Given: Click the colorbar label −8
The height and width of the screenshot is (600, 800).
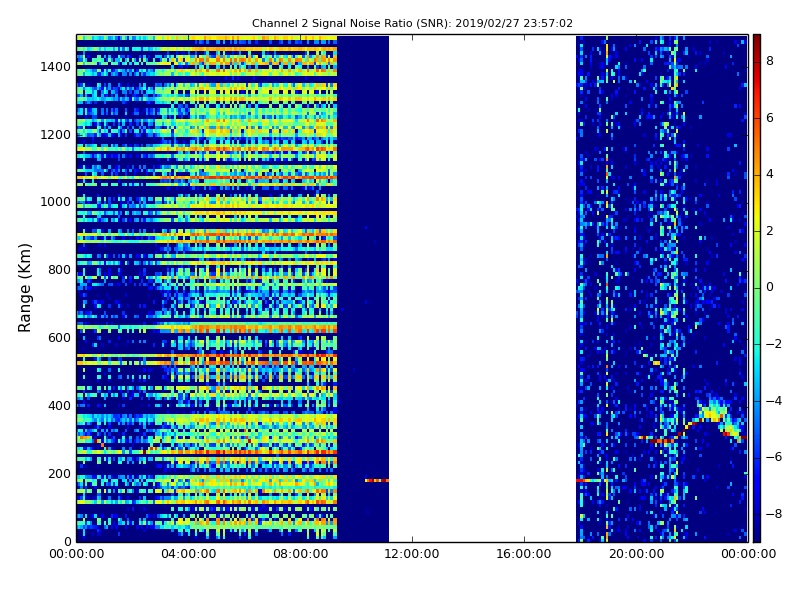Looking at the screenshot, I should point(773,514).
